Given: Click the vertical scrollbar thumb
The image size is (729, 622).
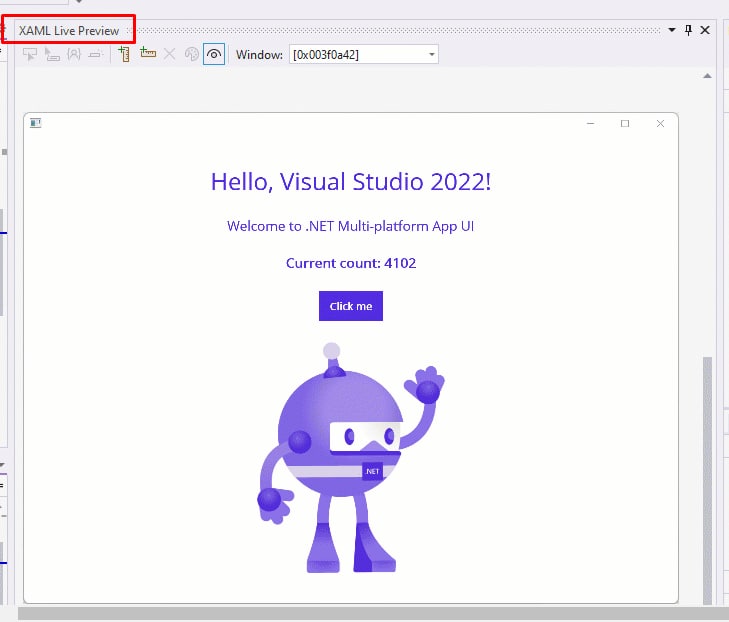Looking at the screenshot, I should tap(708, 480).
